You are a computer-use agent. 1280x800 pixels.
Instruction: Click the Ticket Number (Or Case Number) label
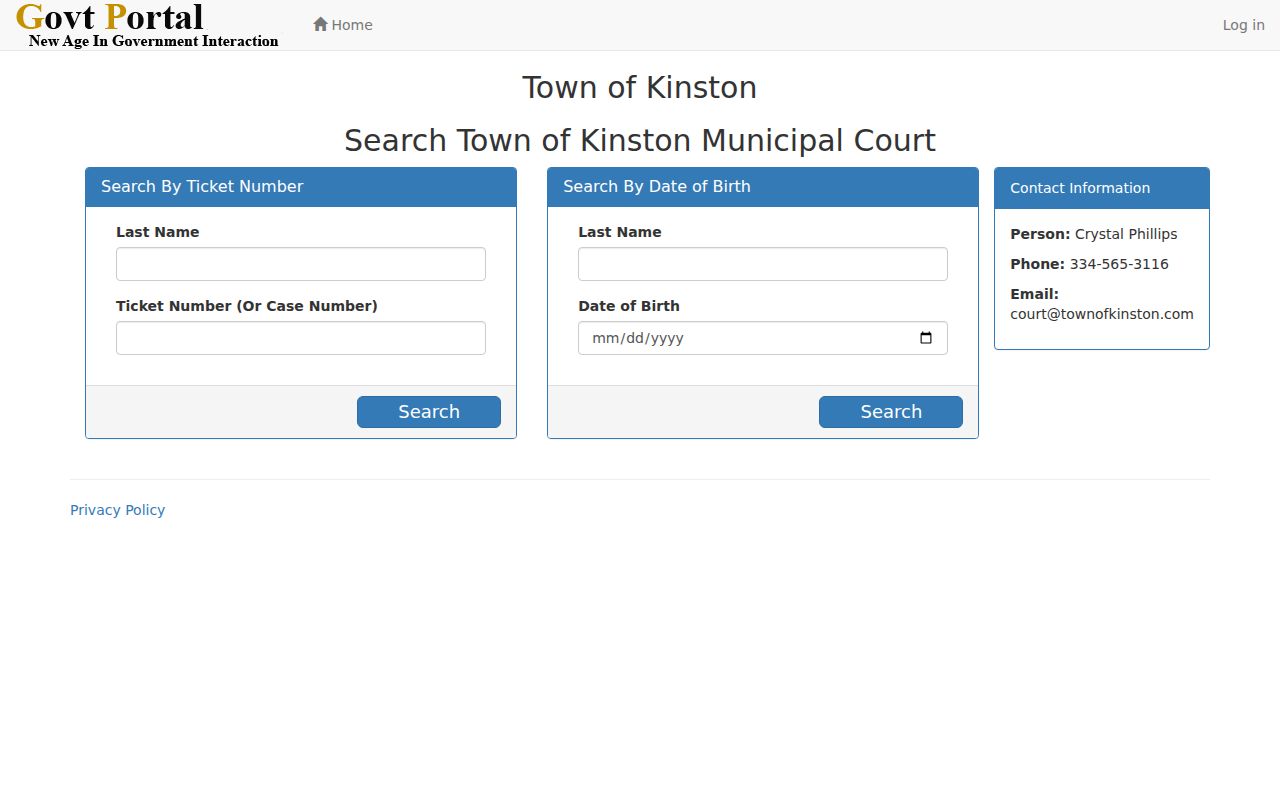(x=247, y=306)
